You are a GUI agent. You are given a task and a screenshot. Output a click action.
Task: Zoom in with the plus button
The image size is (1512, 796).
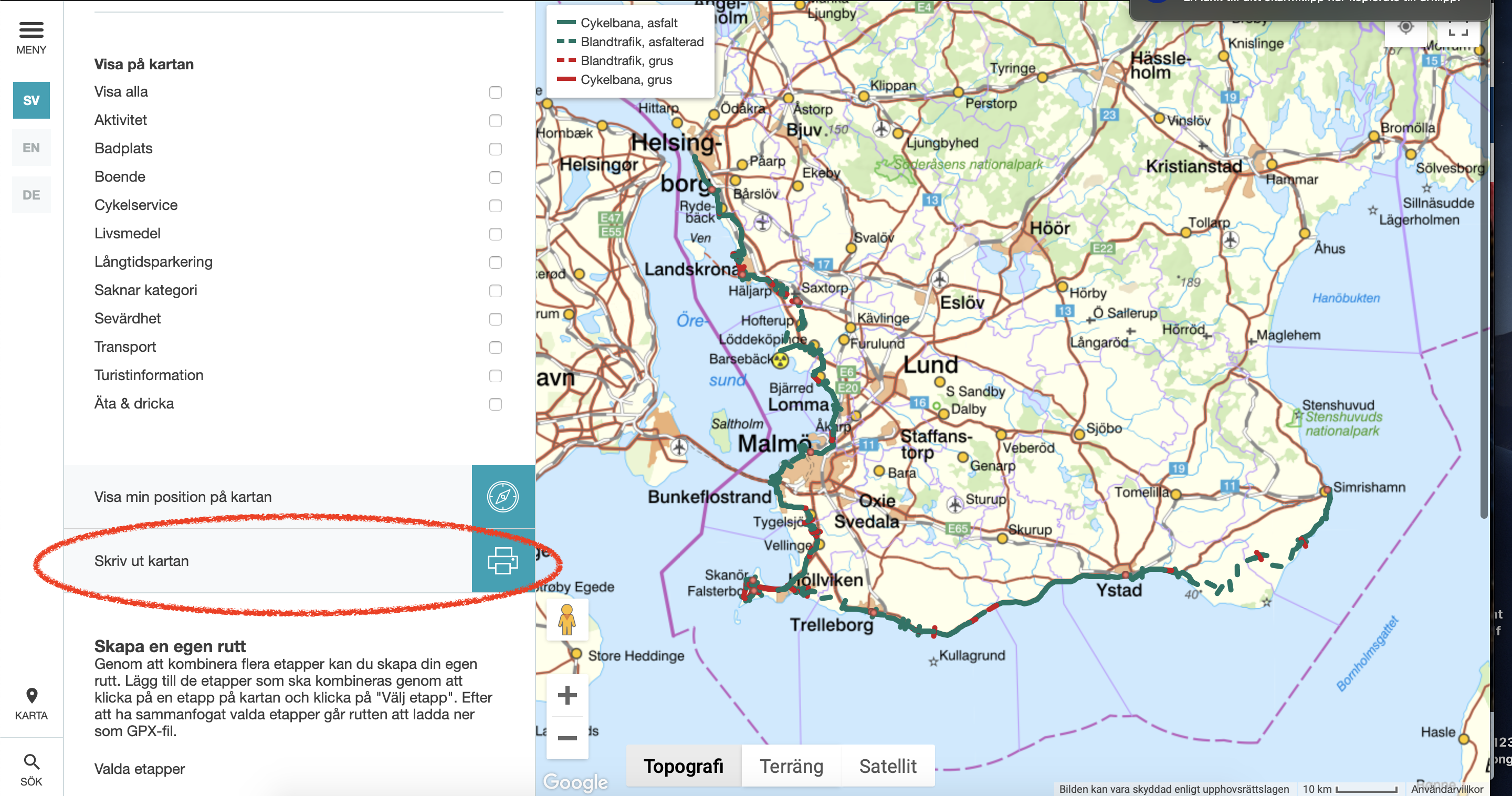point(567,695)
